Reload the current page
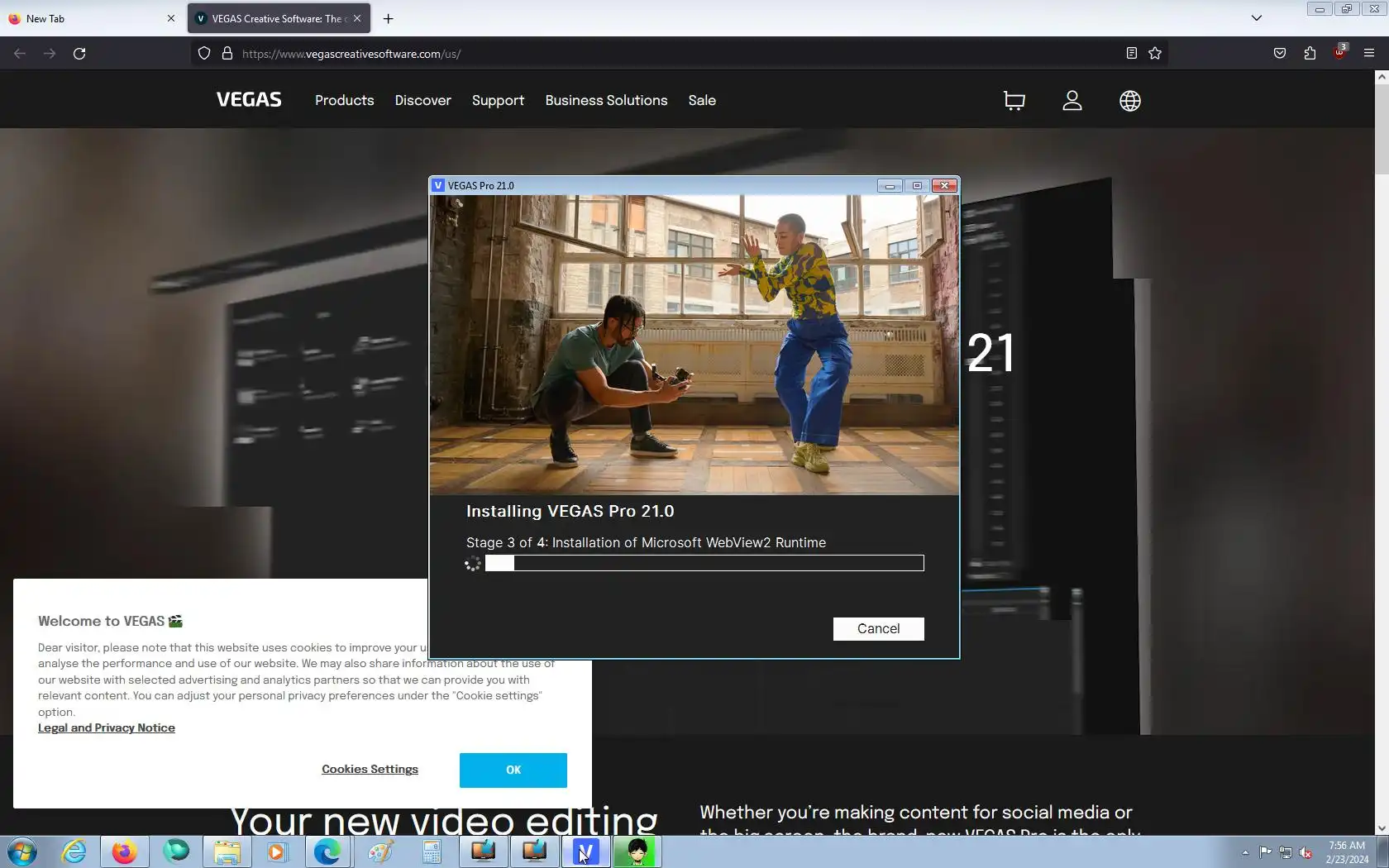 [79, 54]
